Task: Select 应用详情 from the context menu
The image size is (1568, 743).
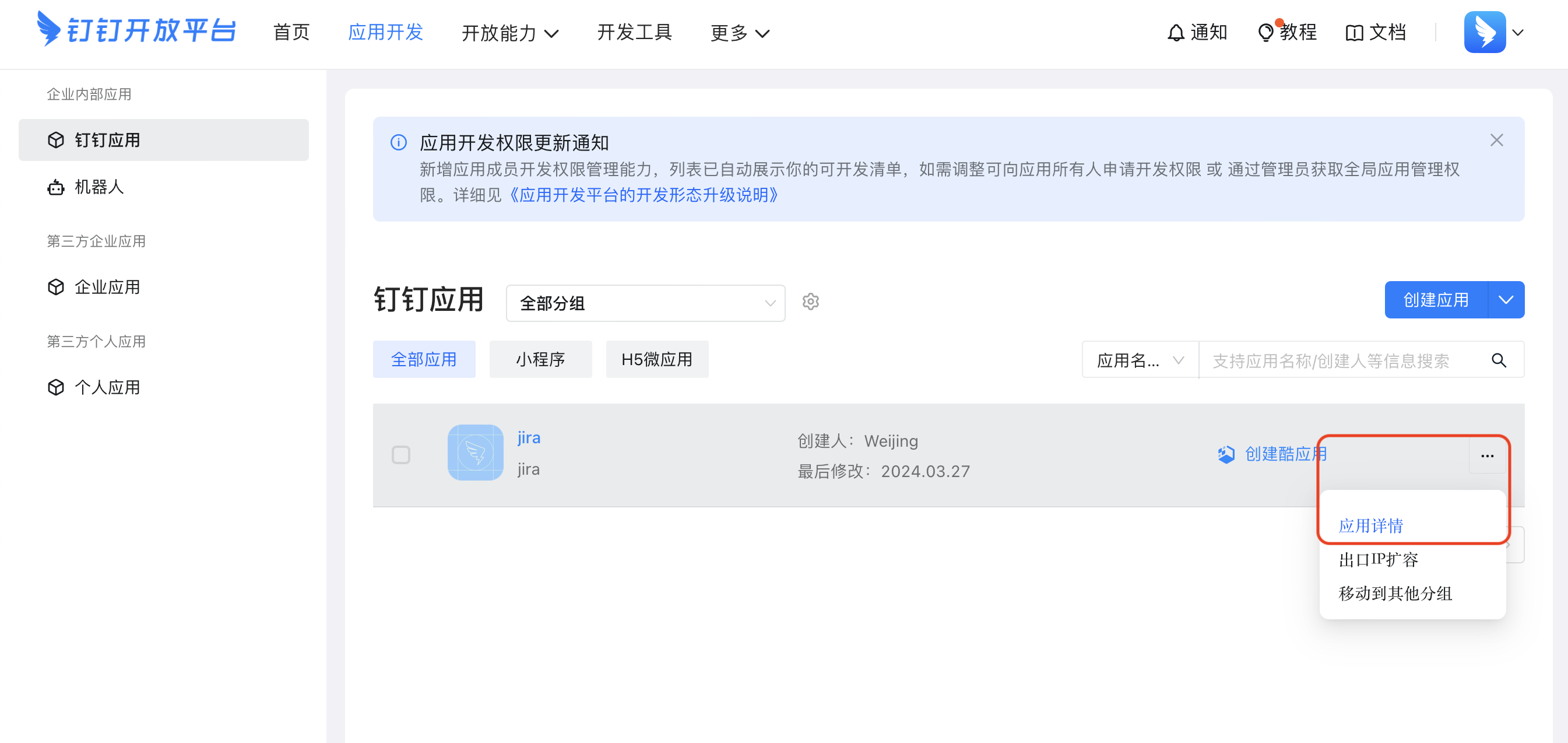Action: point(1370,525)
